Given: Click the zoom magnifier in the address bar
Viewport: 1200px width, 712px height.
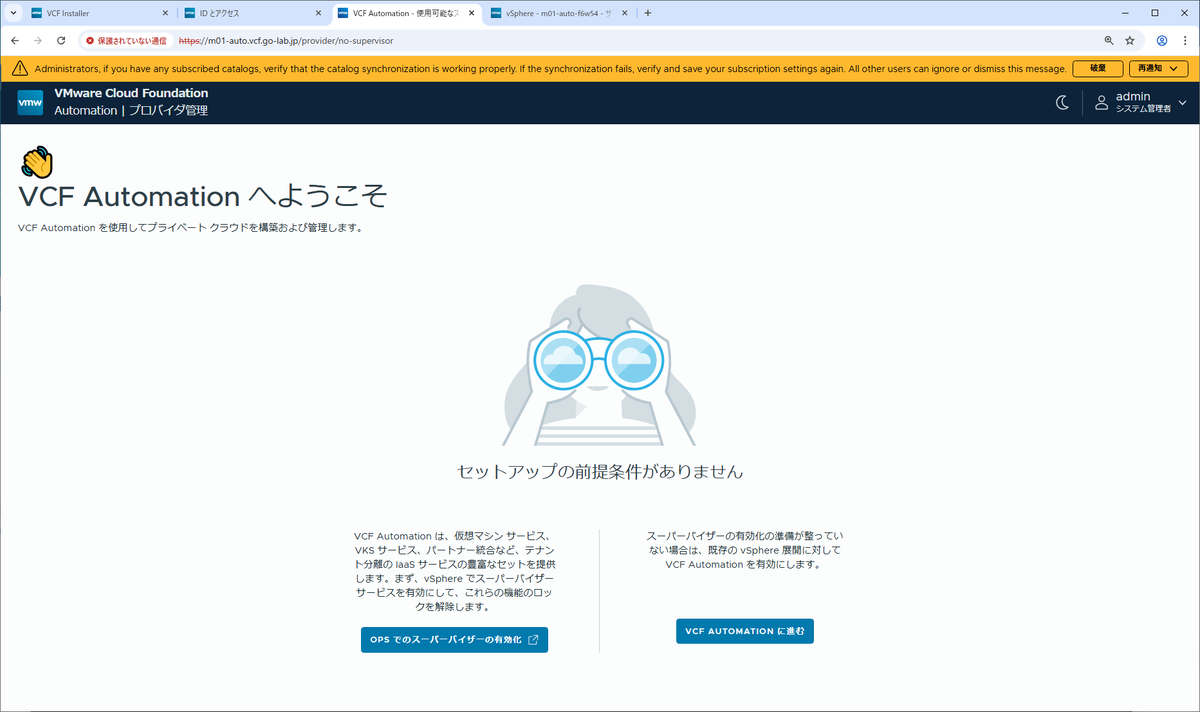Looking at the screenshot, I should point(1107,42).
